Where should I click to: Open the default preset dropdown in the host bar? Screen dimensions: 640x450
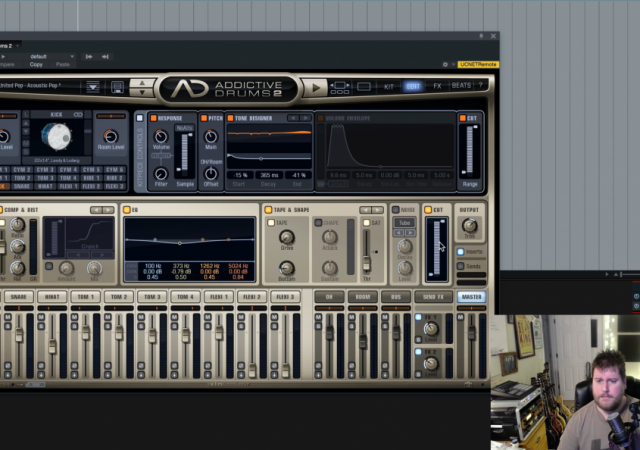pos(51,57)
